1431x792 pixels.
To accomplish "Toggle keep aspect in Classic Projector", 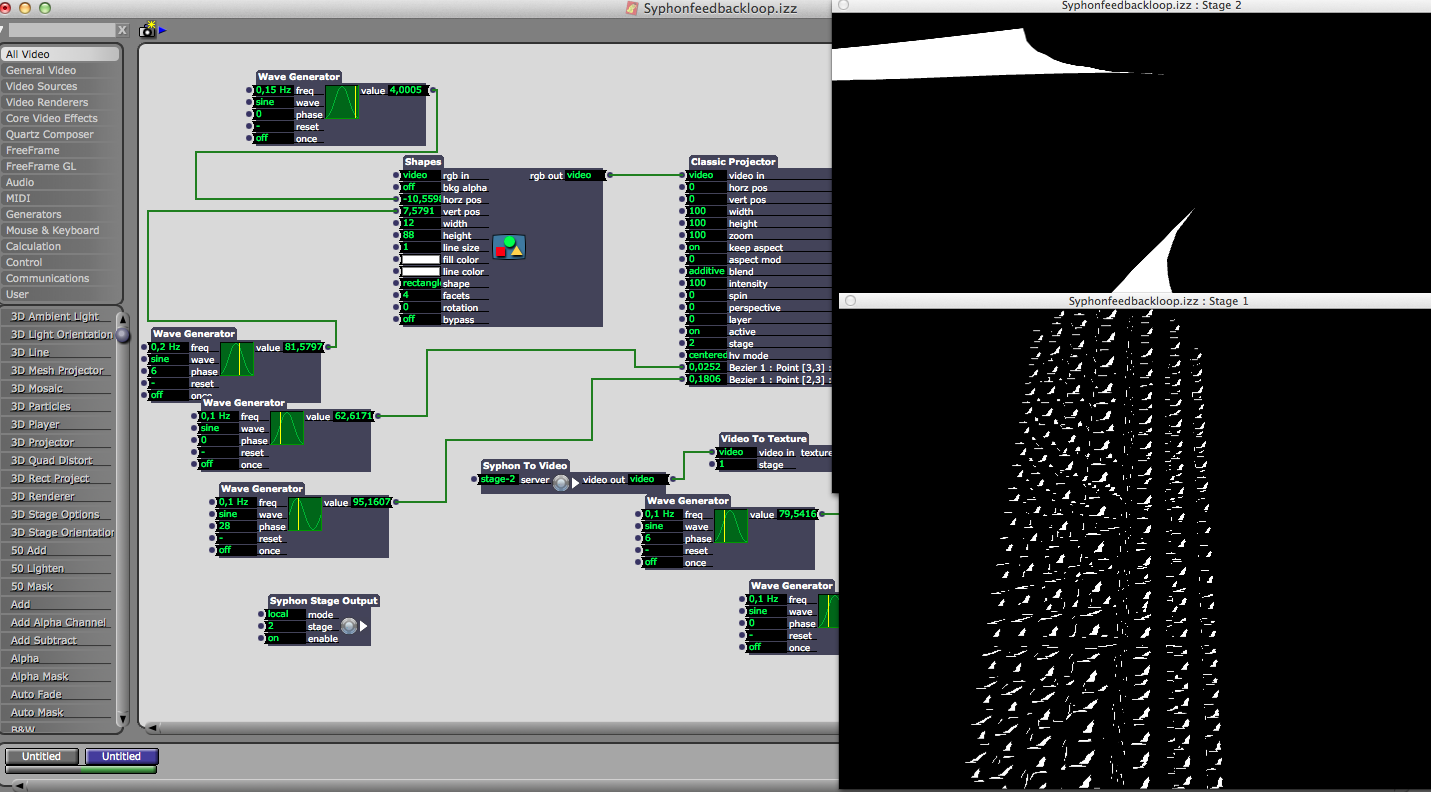I will [706, 247].
